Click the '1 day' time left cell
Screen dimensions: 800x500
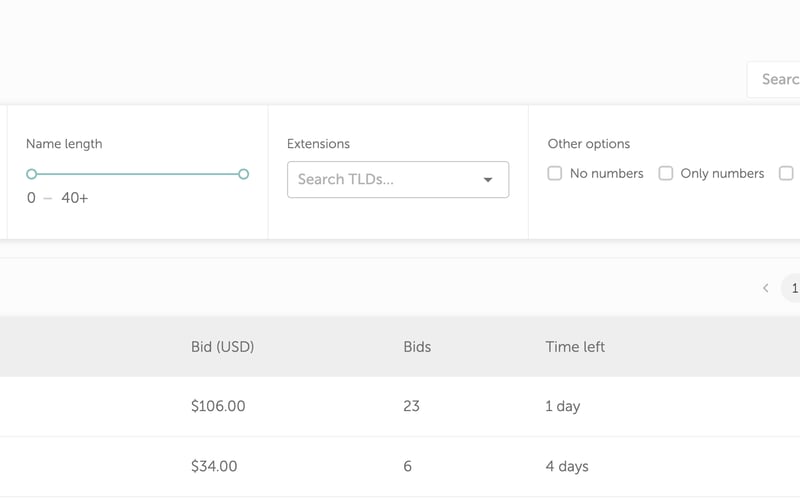[563, 407]
